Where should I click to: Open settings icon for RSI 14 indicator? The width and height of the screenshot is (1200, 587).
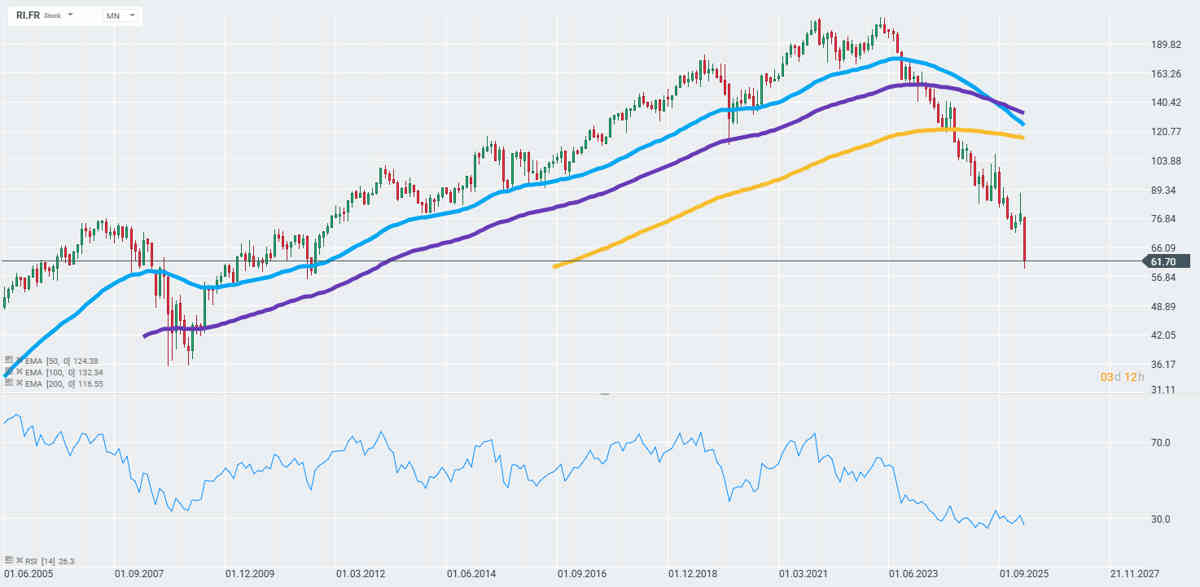(7, 561)
